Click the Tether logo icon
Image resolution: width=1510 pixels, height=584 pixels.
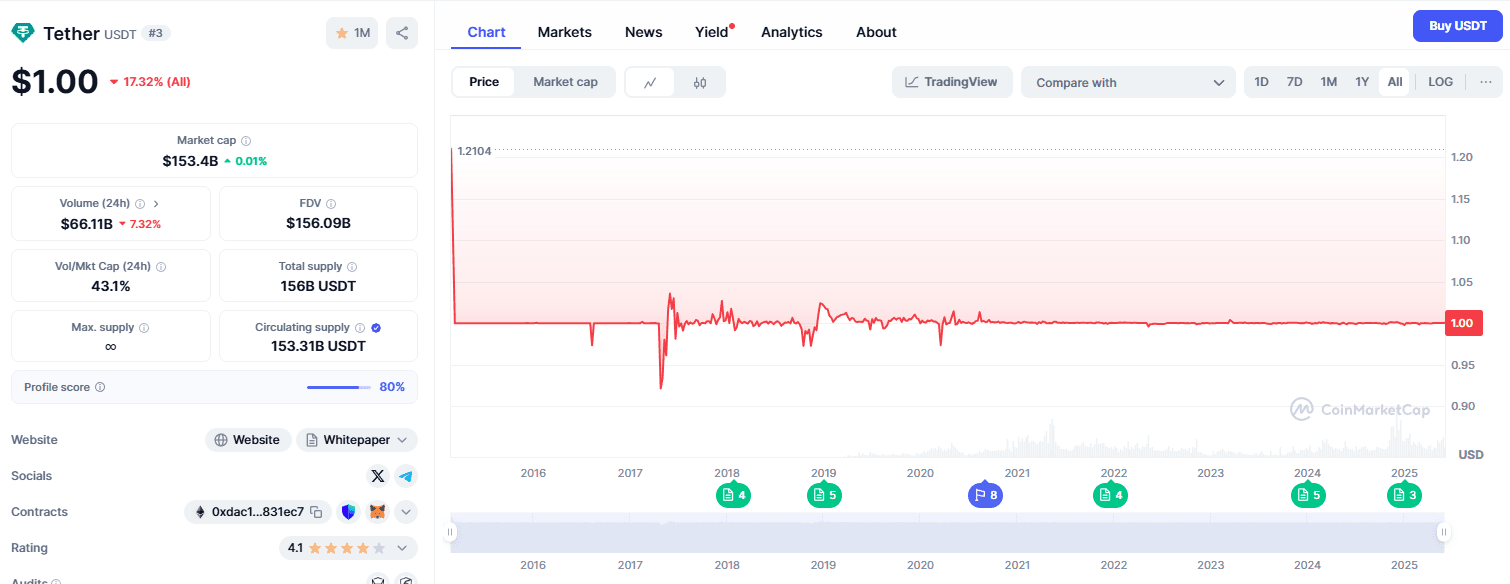click(22, 33)
